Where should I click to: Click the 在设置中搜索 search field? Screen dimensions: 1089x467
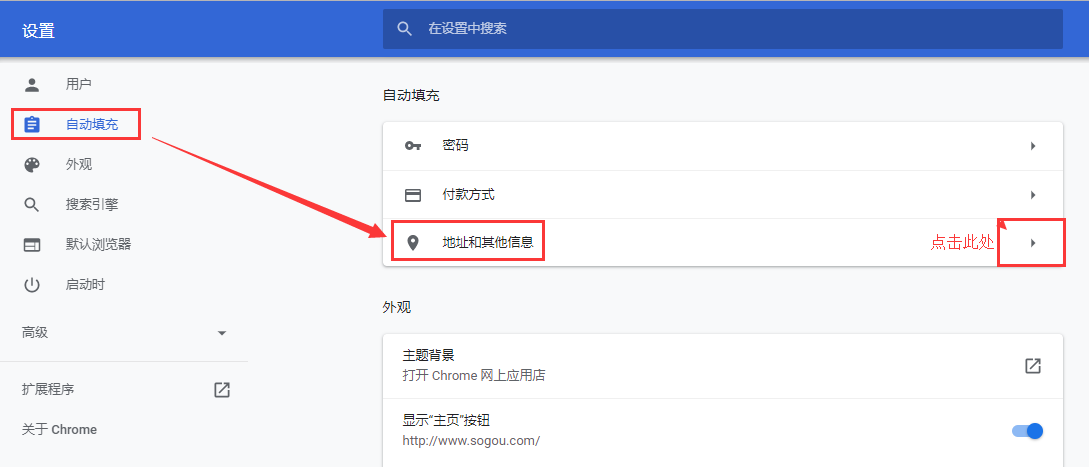click(722, 28)
